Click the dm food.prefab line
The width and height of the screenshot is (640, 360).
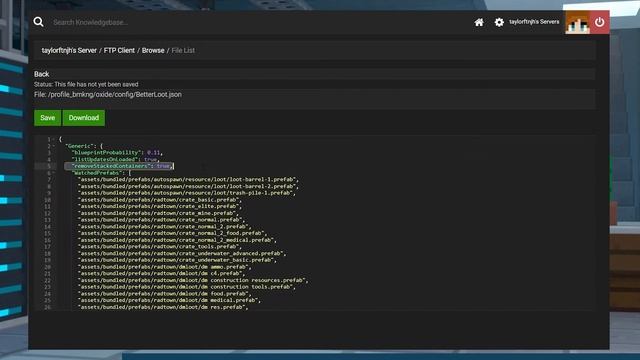[164, 293]
